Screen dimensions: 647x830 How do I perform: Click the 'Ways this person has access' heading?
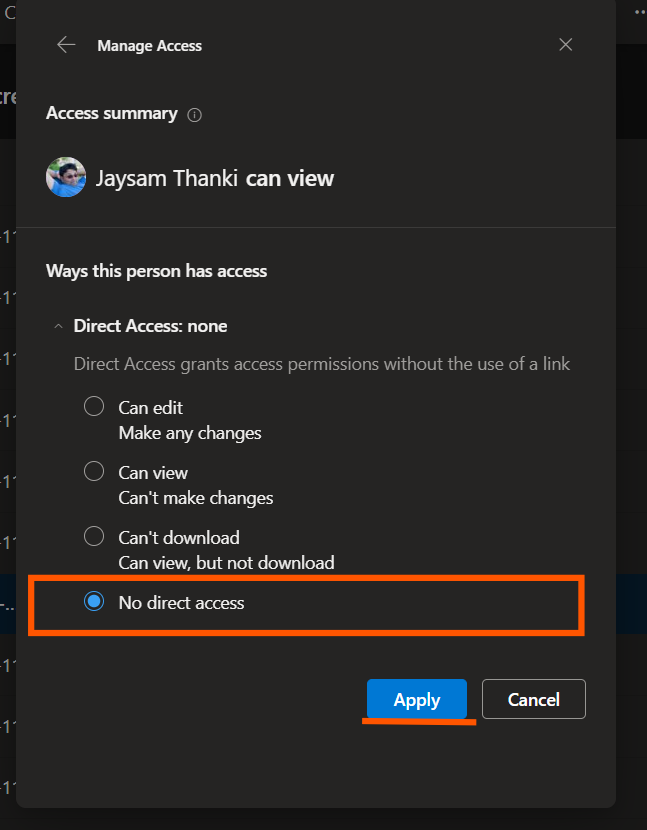(156, 271)
